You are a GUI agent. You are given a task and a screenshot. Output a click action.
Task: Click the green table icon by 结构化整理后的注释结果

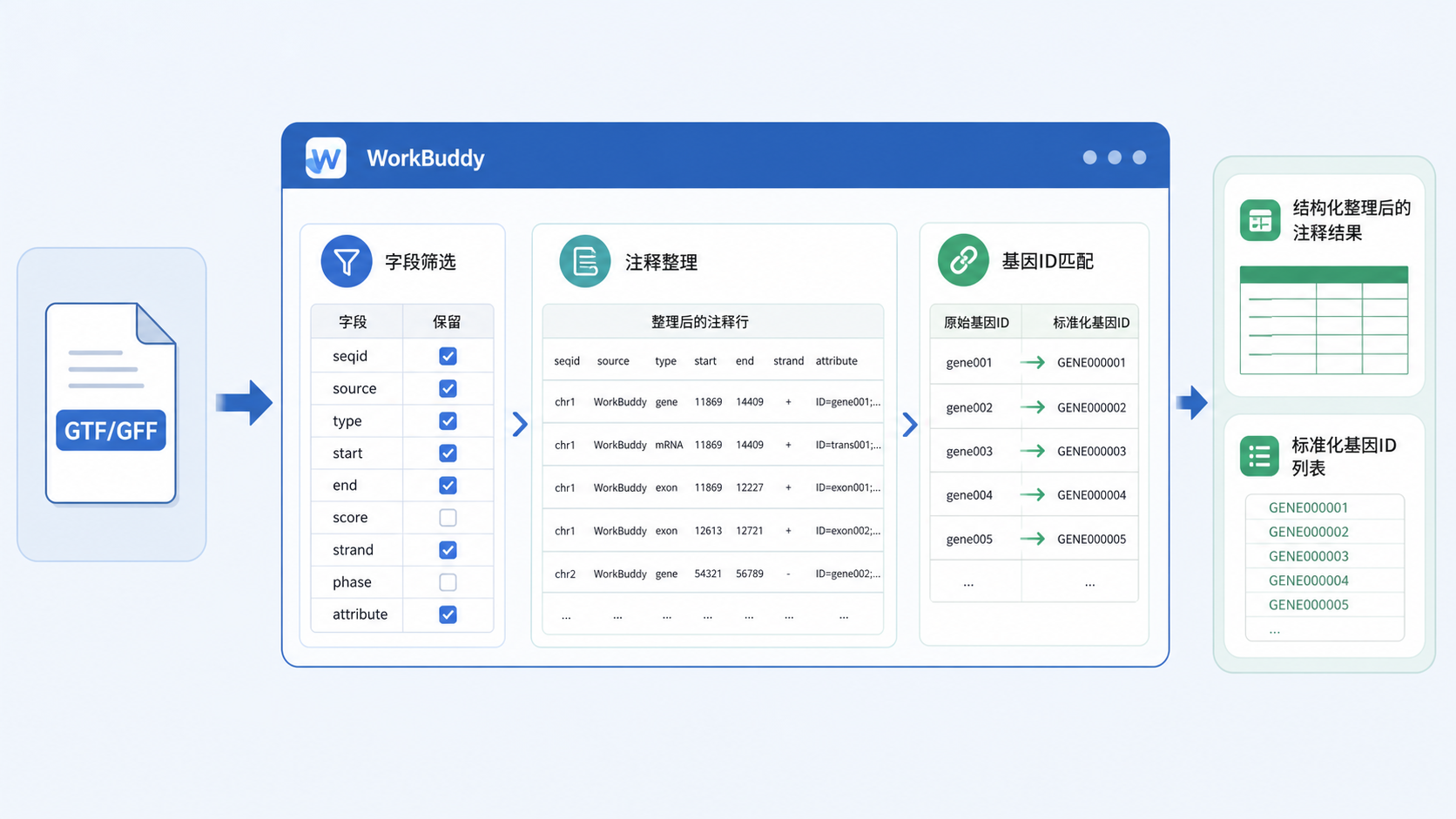(x=1260, y=221)
